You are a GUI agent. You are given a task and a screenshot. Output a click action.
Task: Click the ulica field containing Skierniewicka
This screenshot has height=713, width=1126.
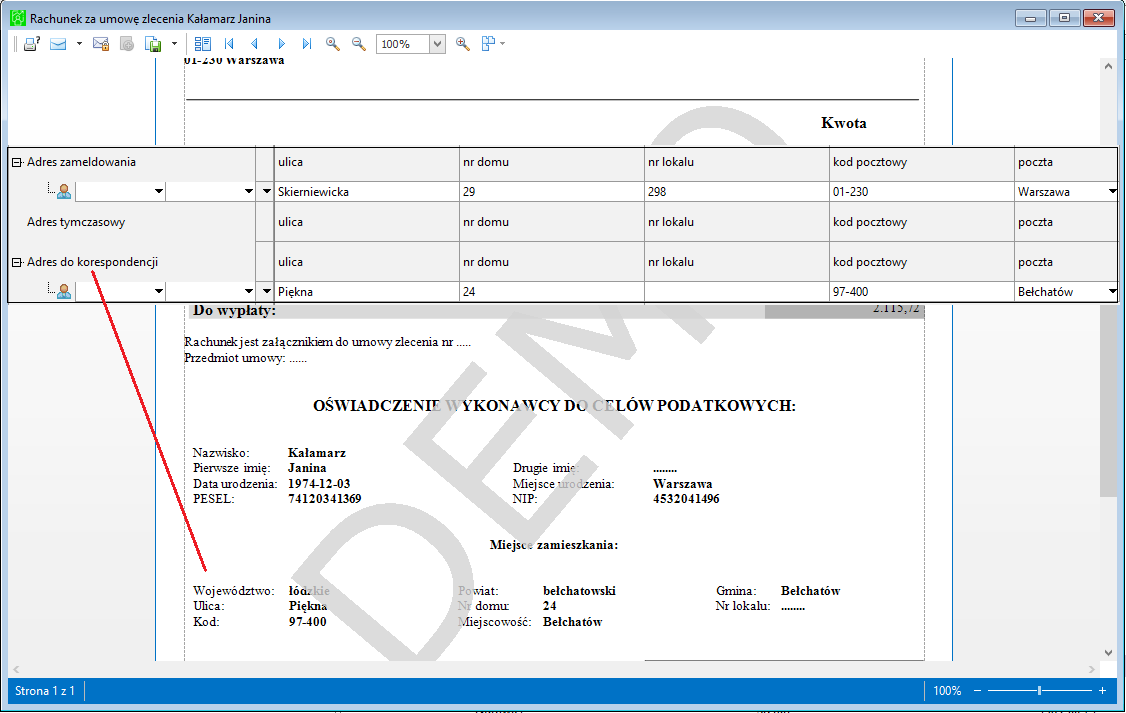(x=367, y=192)
